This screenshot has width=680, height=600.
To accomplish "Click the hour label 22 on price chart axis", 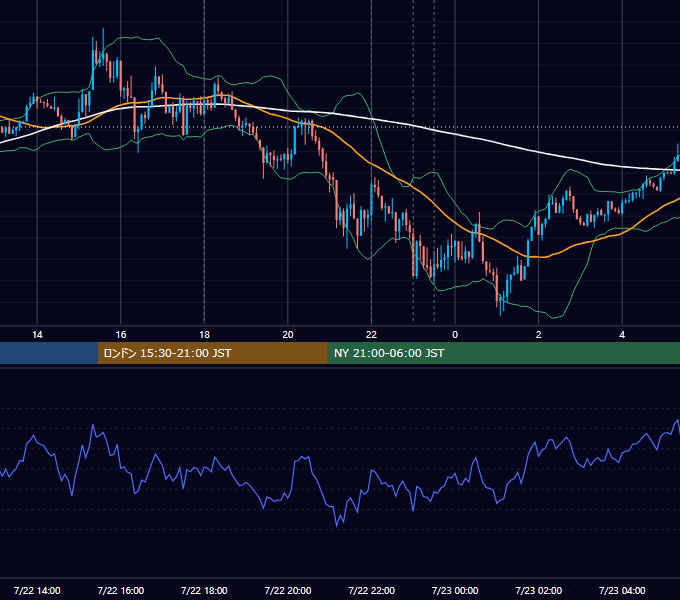I will coord(371,335).
